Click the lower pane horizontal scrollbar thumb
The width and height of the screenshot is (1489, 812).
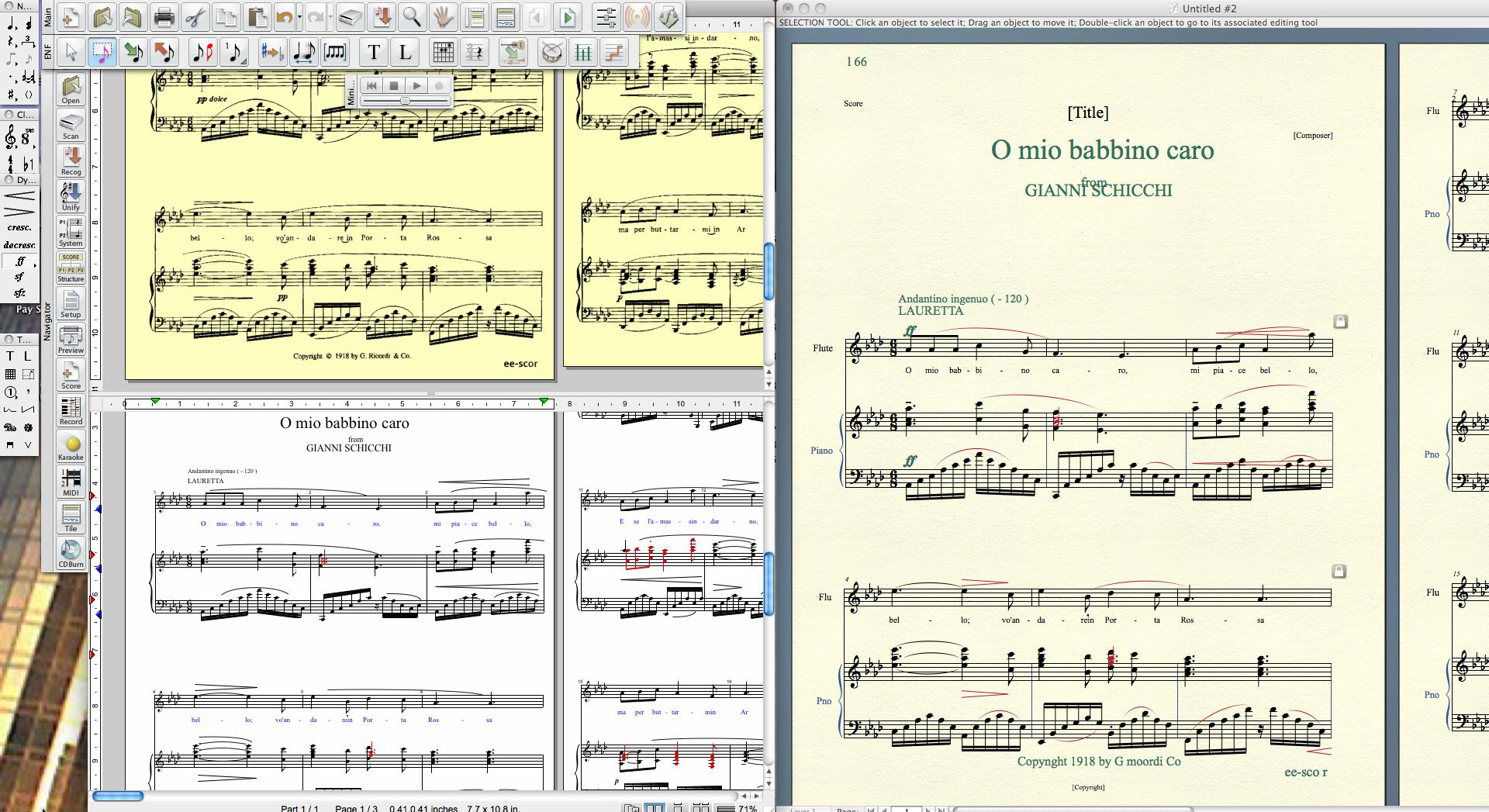tap(118, 796)
